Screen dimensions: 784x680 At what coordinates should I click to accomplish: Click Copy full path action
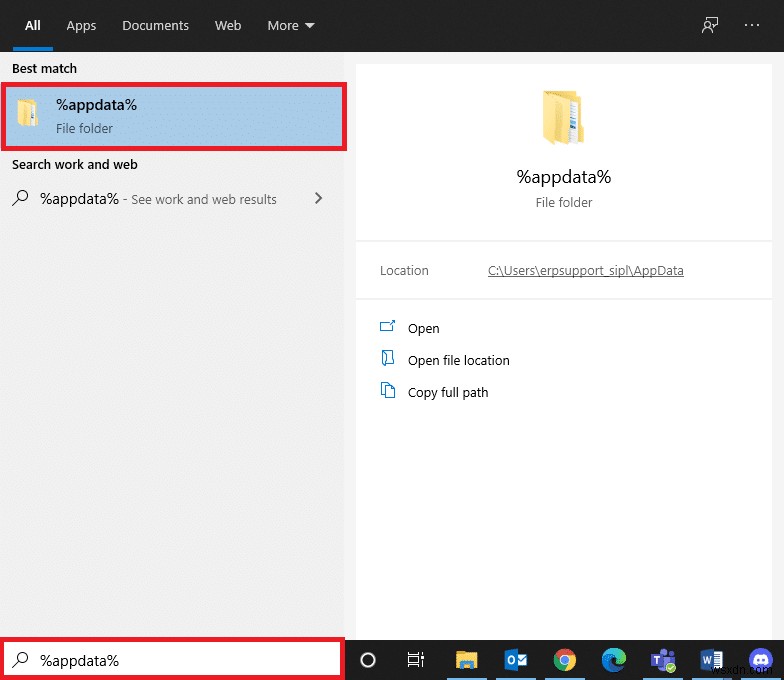(x=447, y=393)
